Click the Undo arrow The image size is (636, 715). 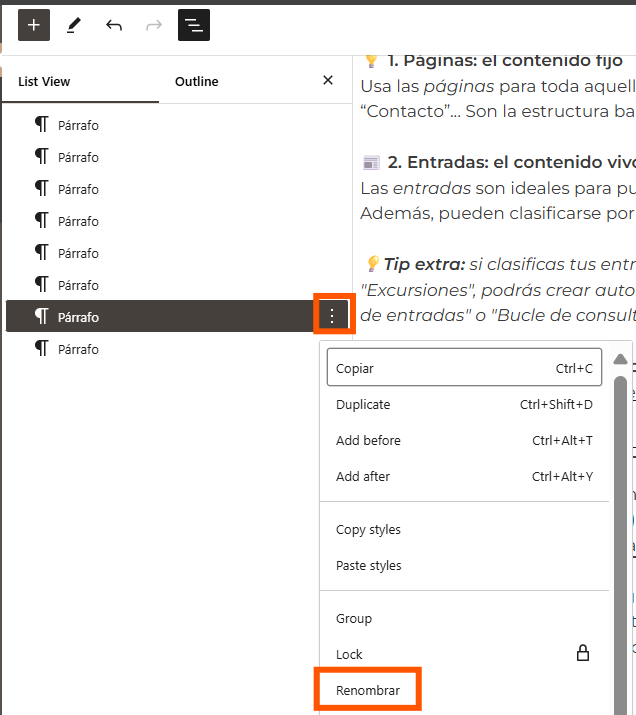point(114,25)
